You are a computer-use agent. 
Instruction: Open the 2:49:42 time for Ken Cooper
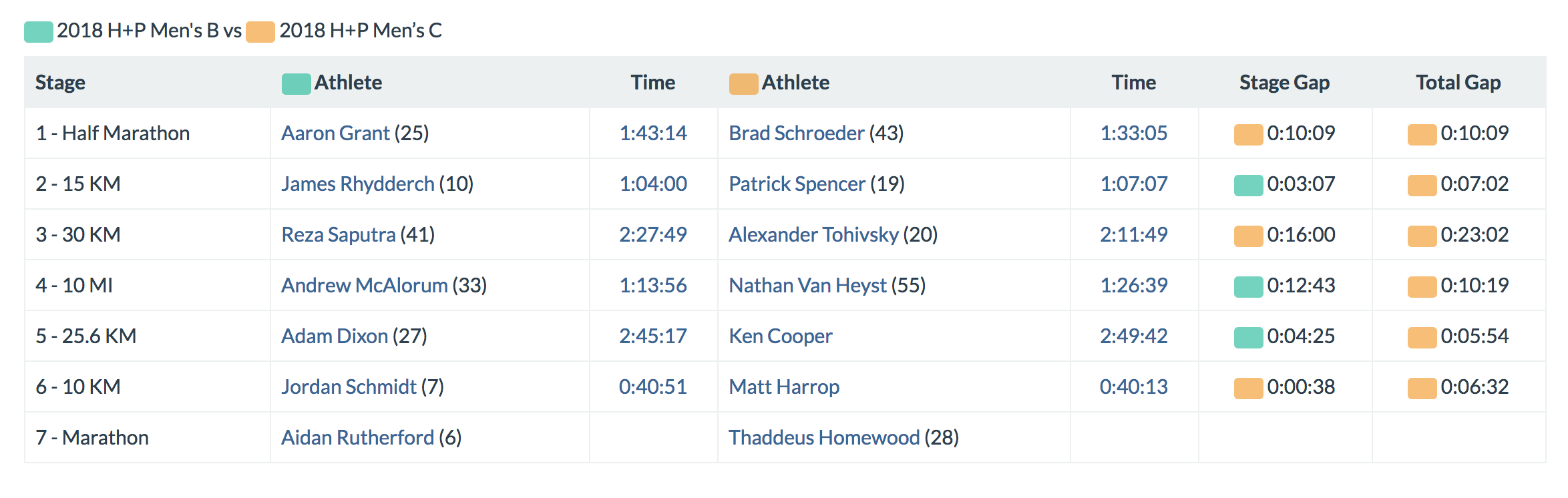click(x=1133, y=336)
